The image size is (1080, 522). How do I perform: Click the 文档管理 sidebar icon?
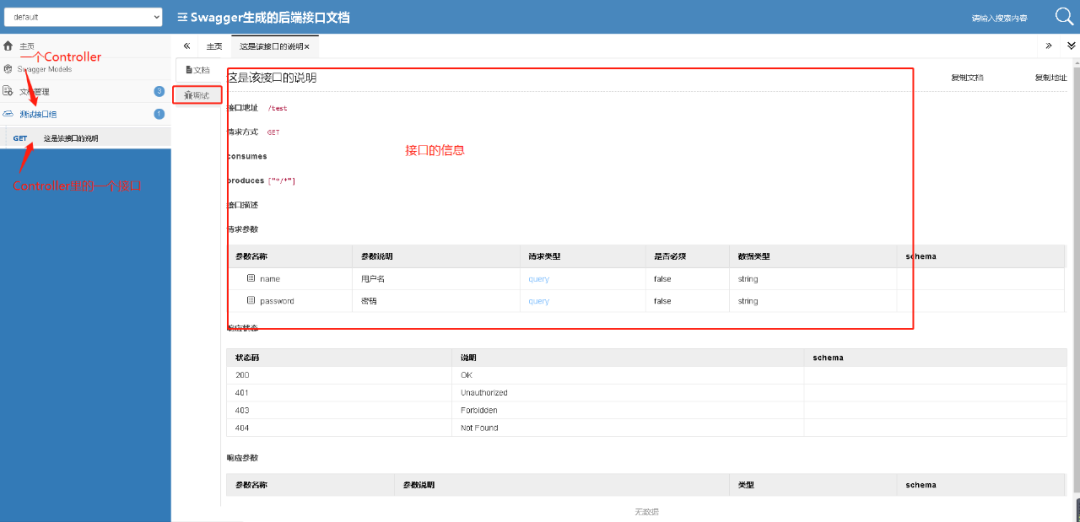[x=8, y=91]
